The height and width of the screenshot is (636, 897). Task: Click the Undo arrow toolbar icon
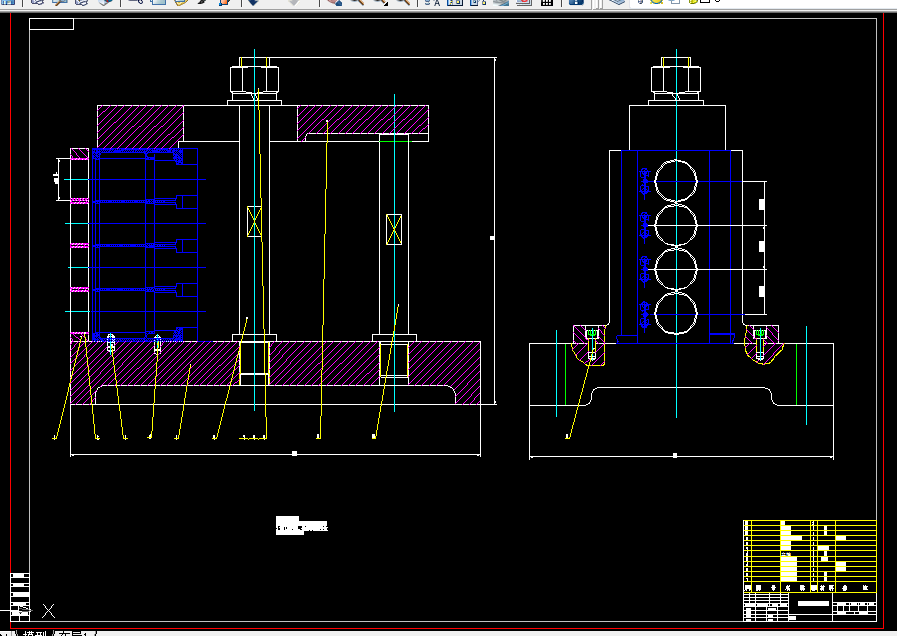click(253, 2)
